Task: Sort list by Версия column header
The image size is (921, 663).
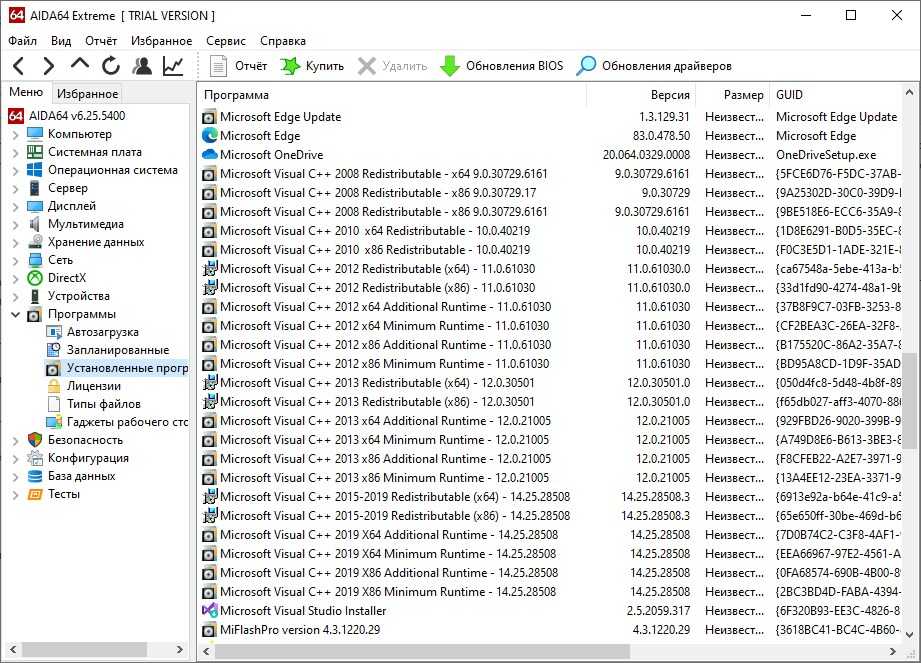Action: [669, 95]
